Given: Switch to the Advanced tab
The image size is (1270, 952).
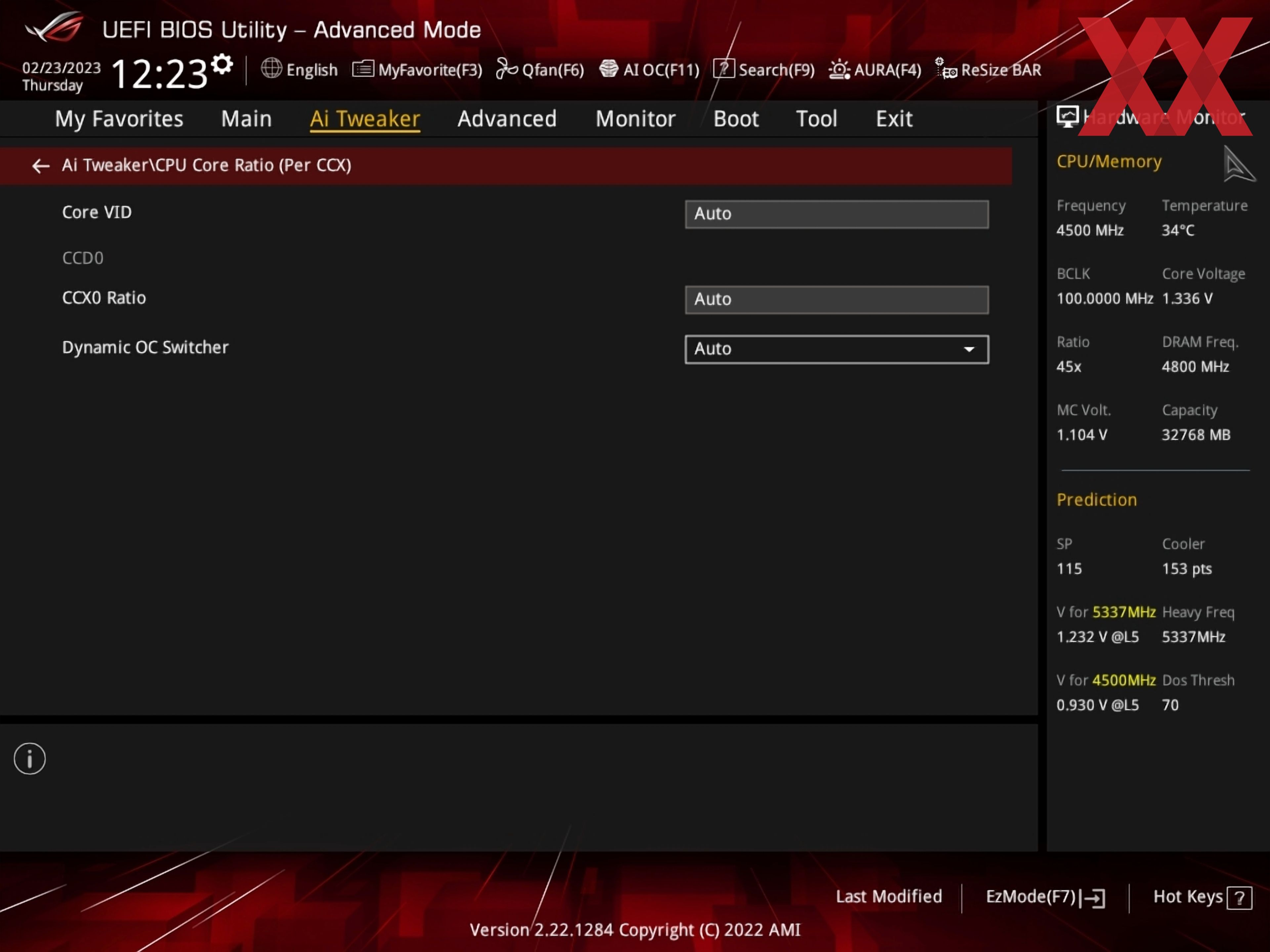Looking at the screenshot, I should pyautogui.click(x=506, y=119).
